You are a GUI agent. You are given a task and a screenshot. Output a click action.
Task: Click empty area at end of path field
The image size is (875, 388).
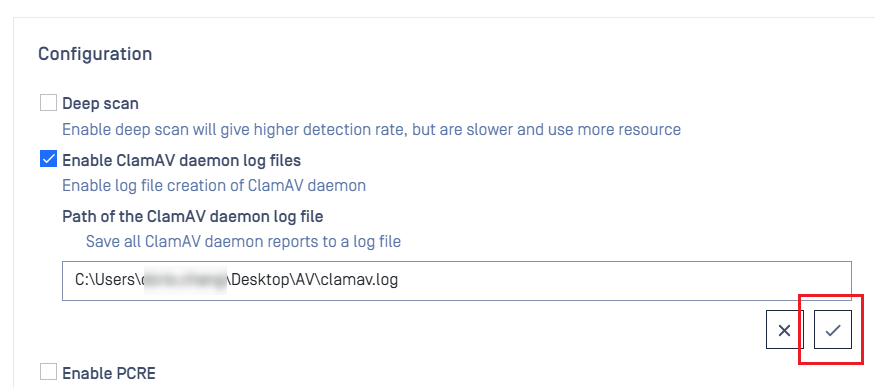coord(625,281)
